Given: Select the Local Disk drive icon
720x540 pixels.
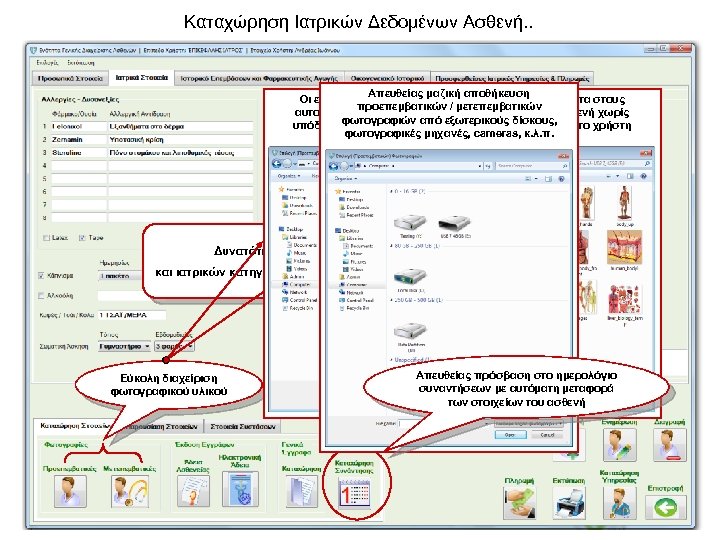Looking at the screenshot, I should coord(410,278).
